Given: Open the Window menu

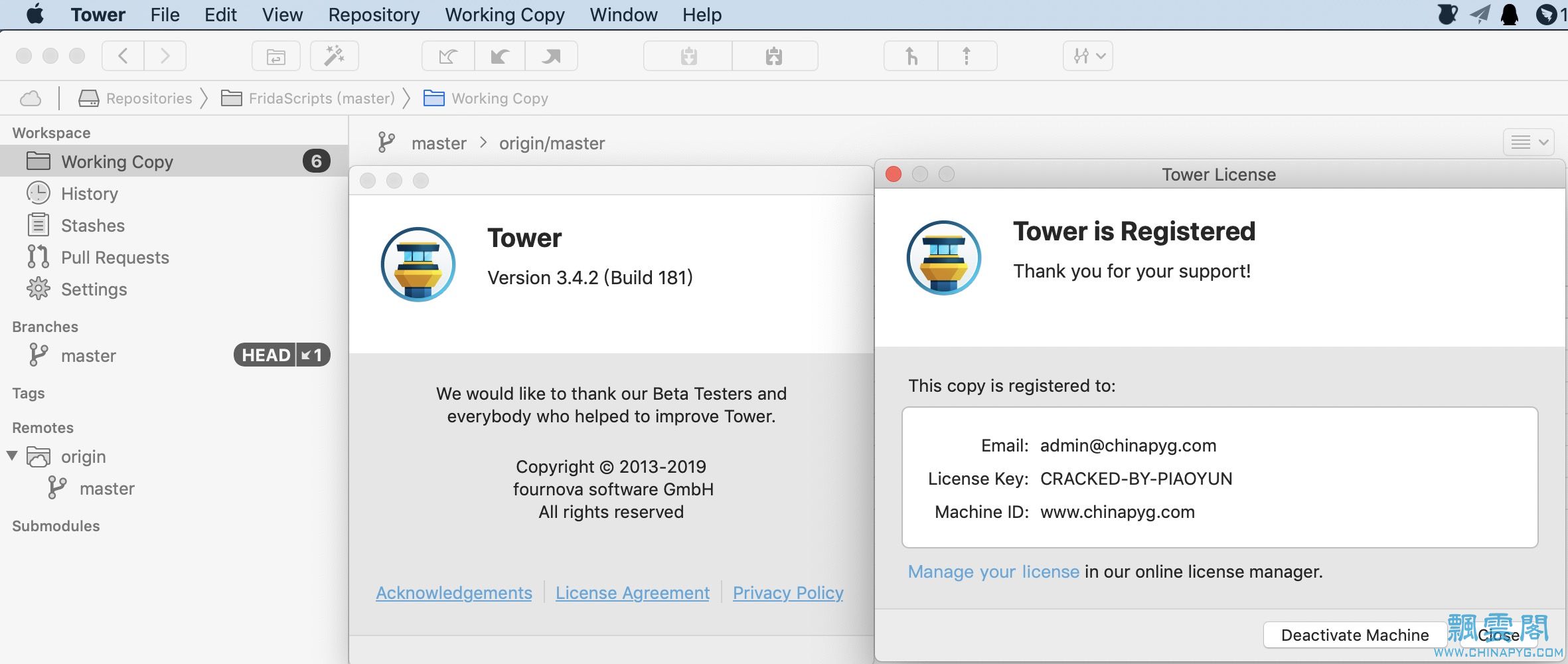Looking at the screenshot, I should (x=623, y=15).
